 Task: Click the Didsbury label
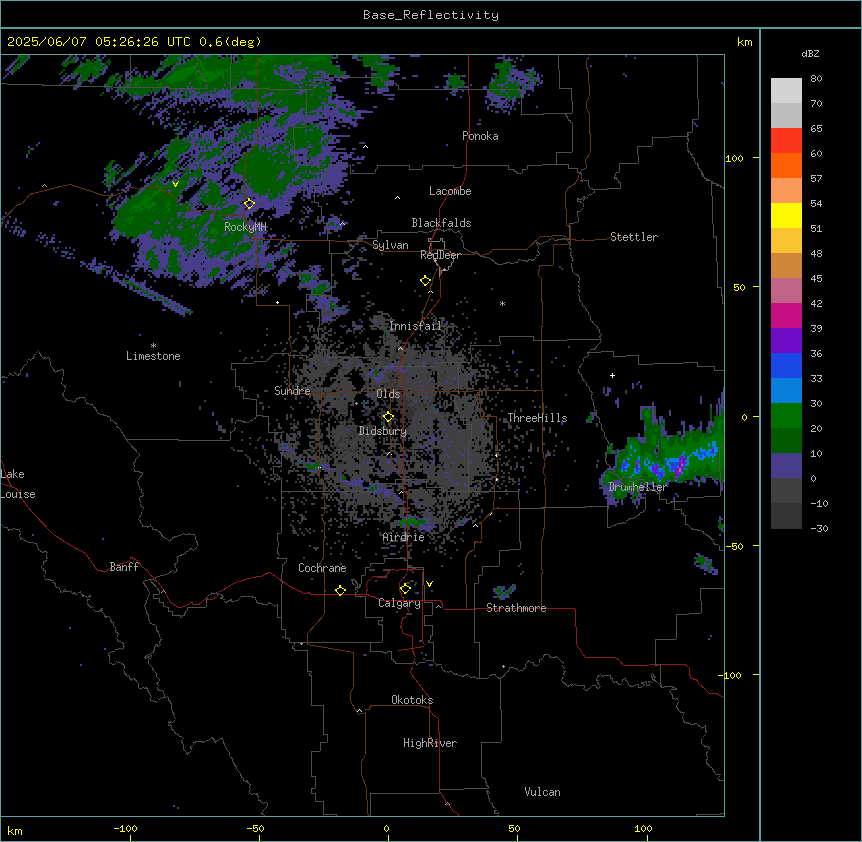[x=383, y=431]
